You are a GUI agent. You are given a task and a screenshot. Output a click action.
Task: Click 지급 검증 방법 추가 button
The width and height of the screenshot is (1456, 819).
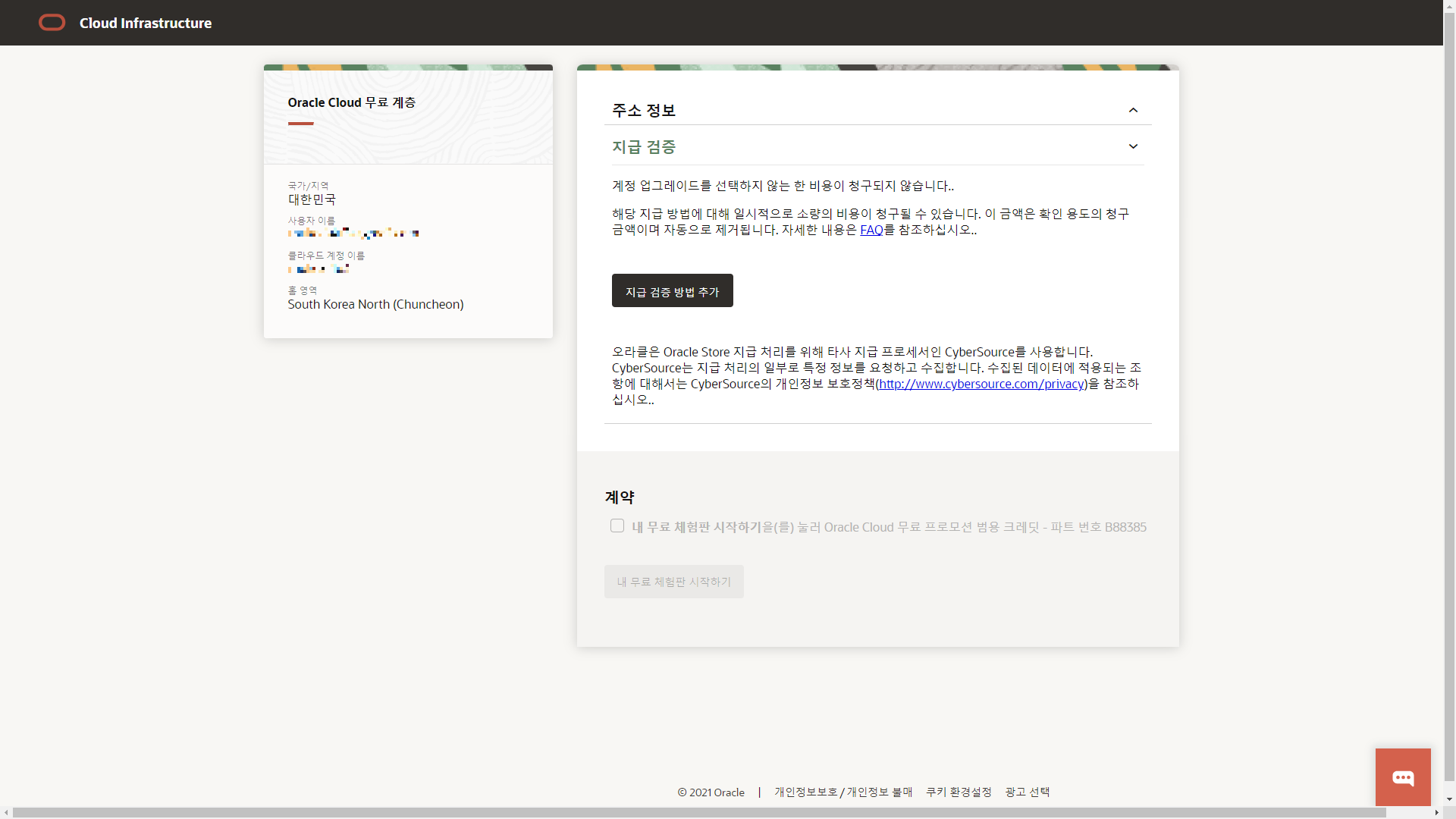672,291
